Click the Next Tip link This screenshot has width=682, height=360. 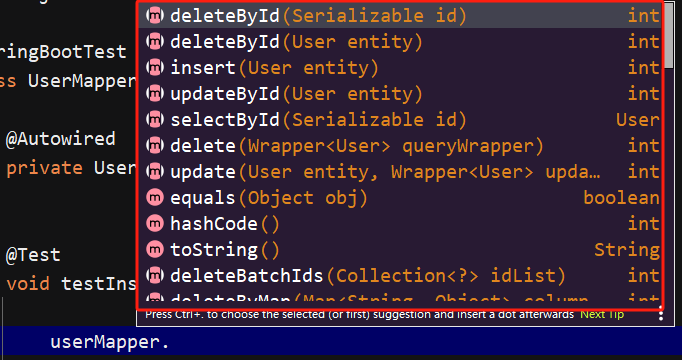click(602, 314)
